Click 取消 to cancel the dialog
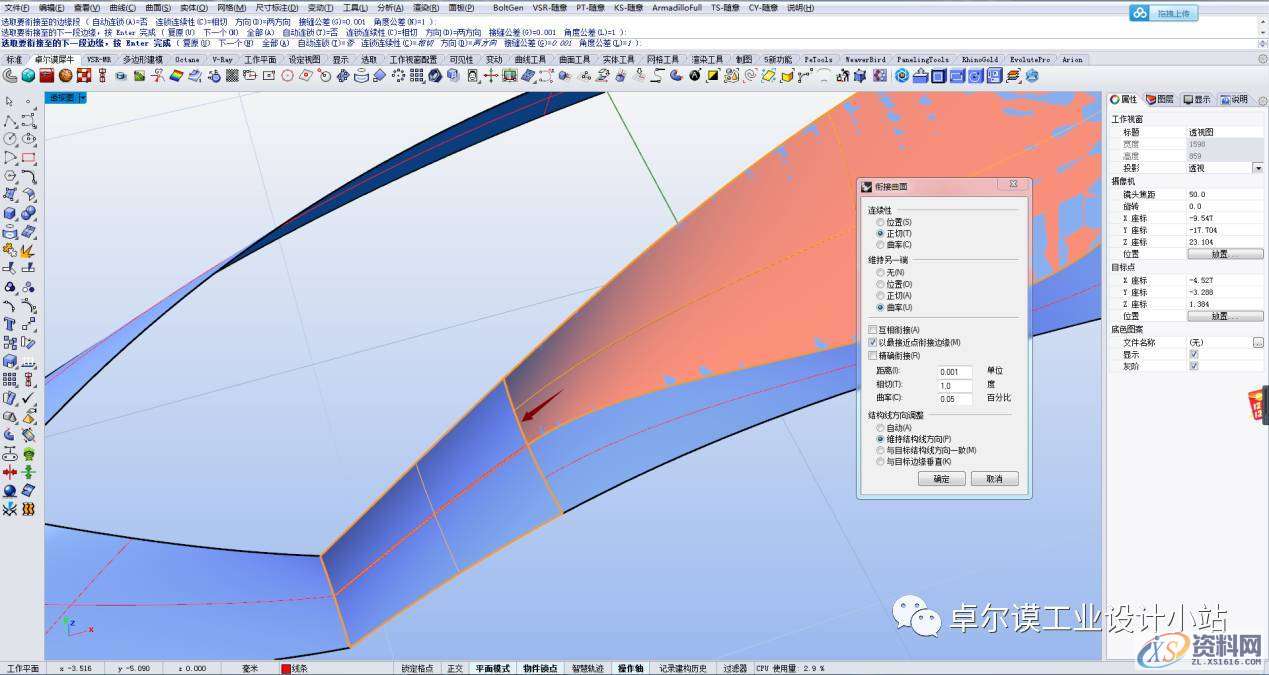 pos(994,479)
